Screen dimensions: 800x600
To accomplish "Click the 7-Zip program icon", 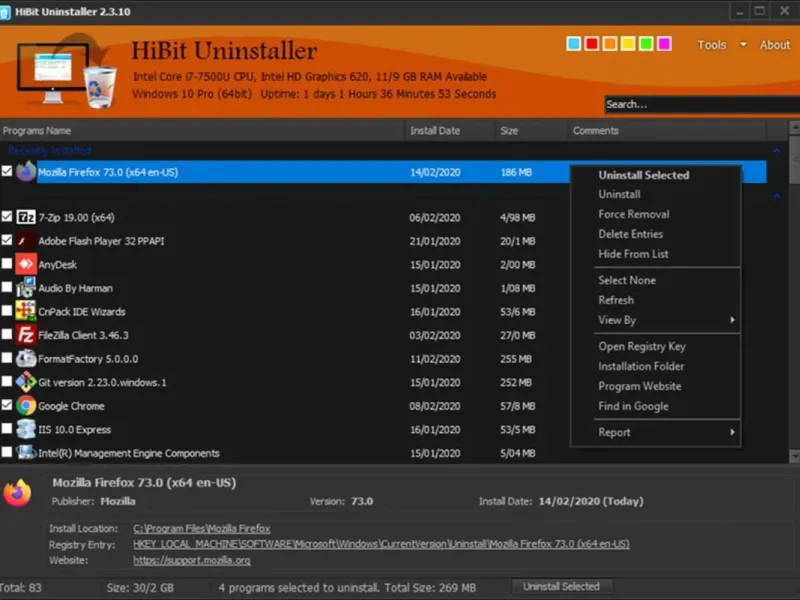I will (x=26, y=217).
